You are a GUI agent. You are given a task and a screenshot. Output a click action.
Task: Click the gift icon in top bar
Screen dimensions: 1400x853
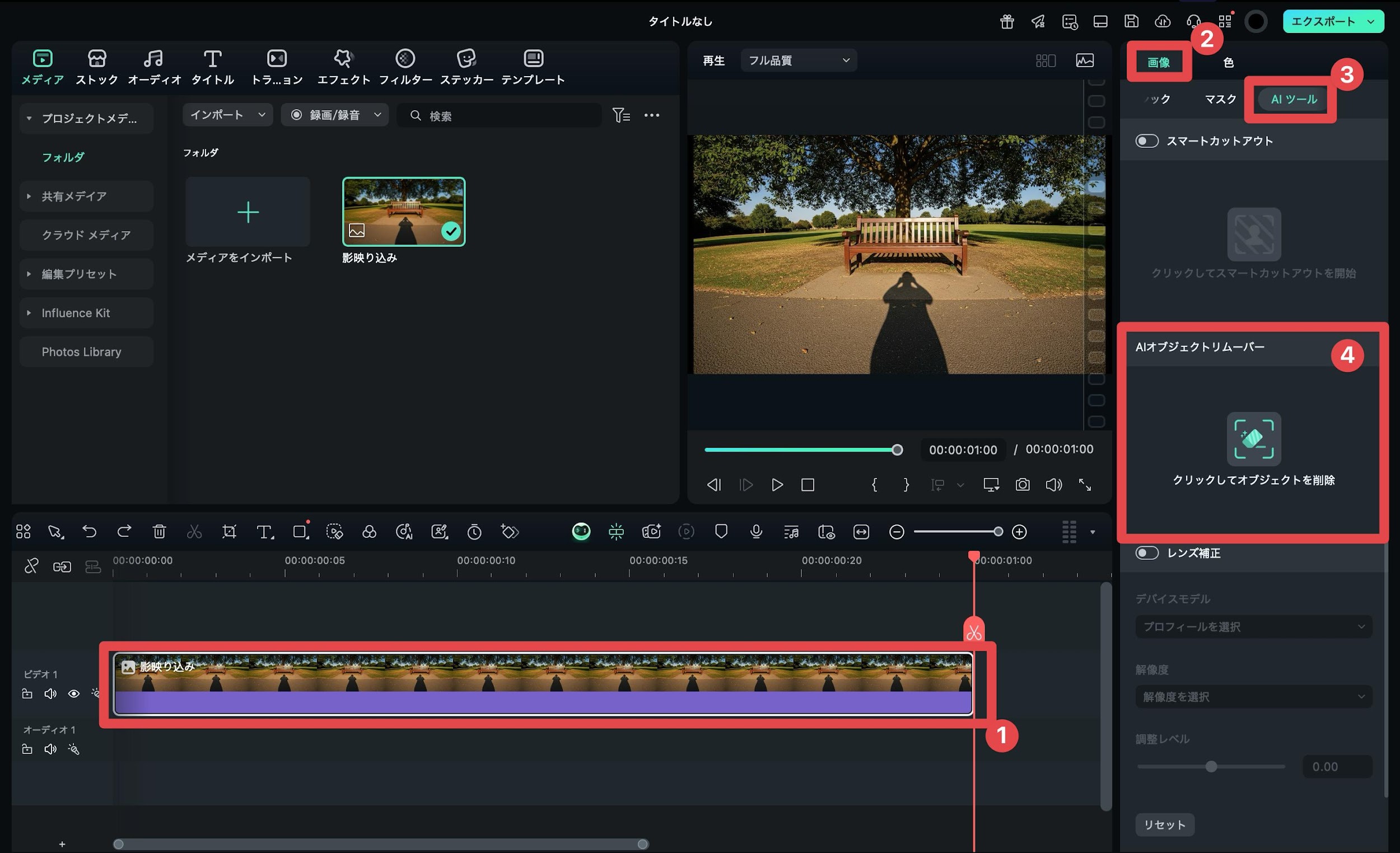[x=1007, y=22]
